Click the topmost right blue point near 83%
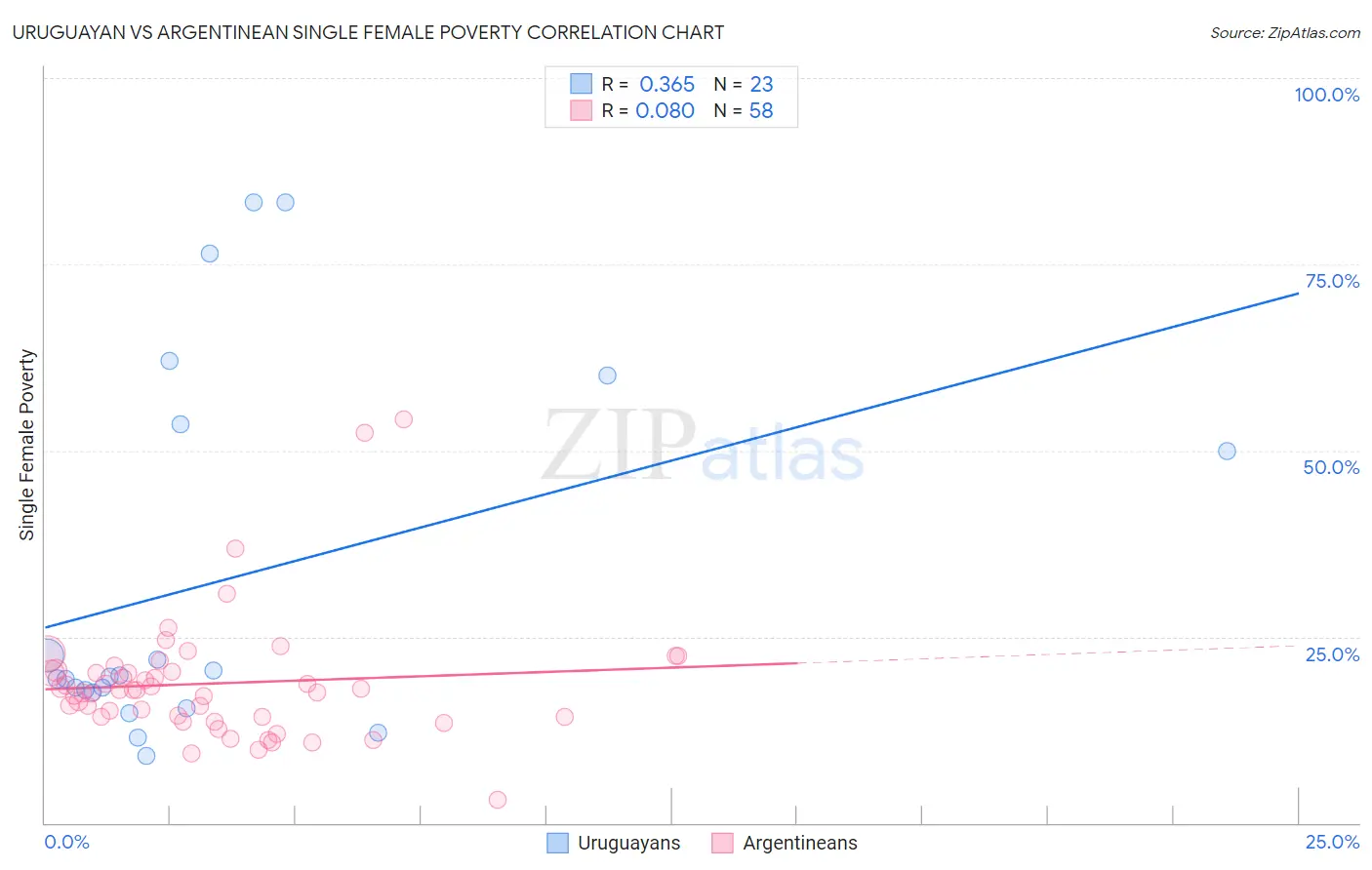Viewport: 1372px width, 870px height. (286, 203)
